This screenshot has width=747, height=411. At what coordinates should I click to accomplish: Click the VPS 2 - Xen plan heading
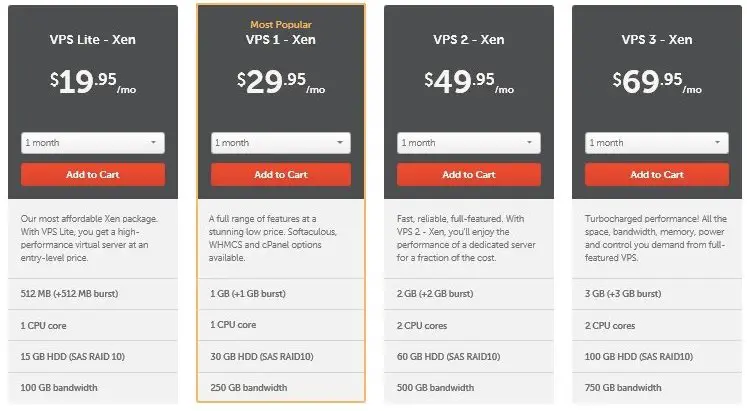469,40
